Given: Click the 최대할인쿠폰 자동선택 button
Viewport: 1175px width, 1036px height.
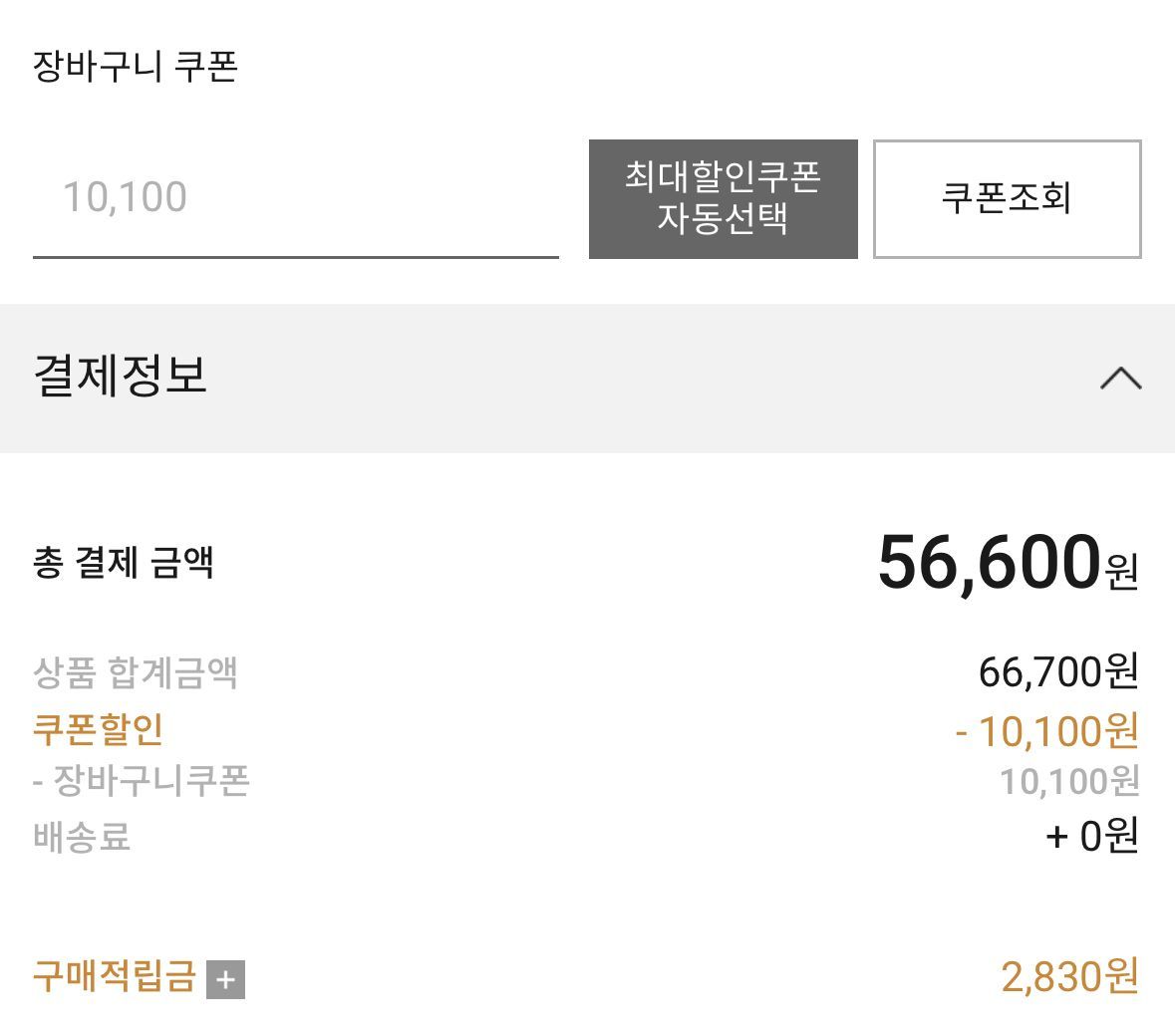Looking at the screenshot, I should pyautogui.click(x=723, y=199).
